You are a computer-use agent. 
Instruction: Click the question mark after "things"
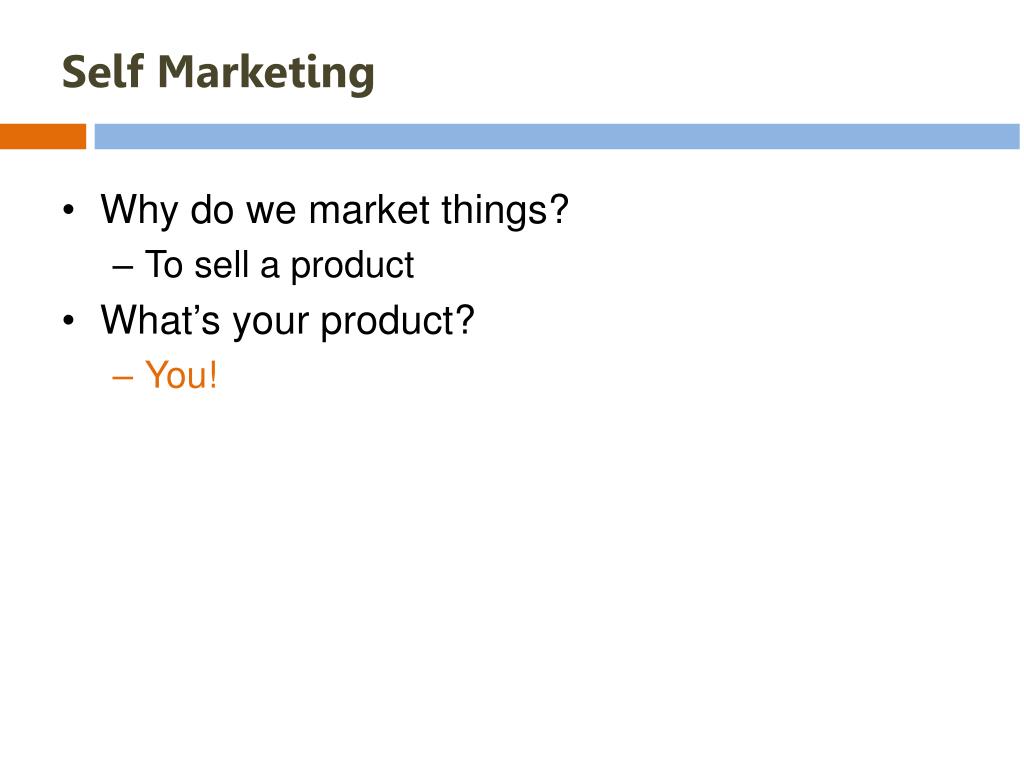[x=558, y=208]
